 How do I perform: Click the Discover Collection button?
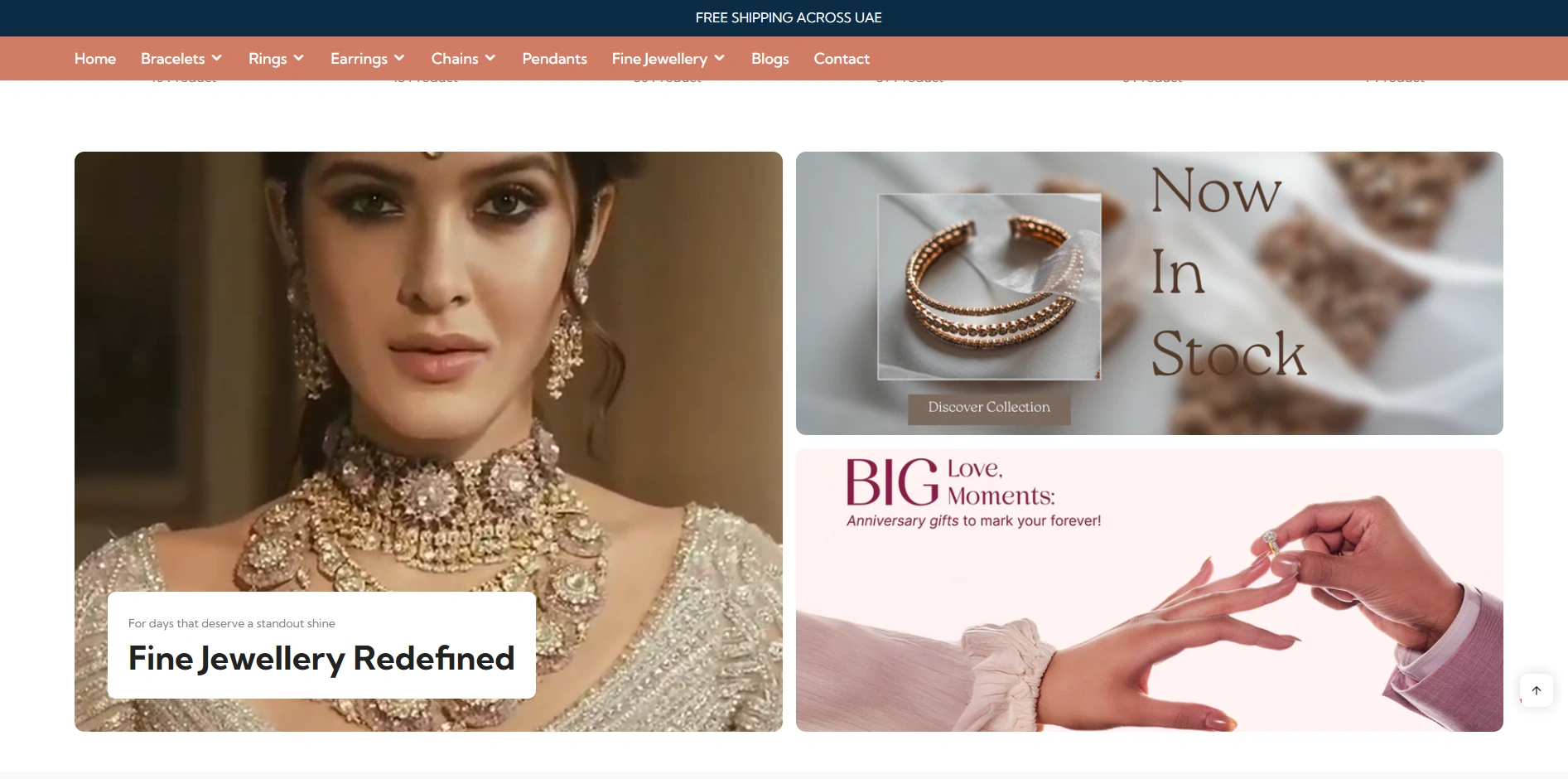click(988, 408)
